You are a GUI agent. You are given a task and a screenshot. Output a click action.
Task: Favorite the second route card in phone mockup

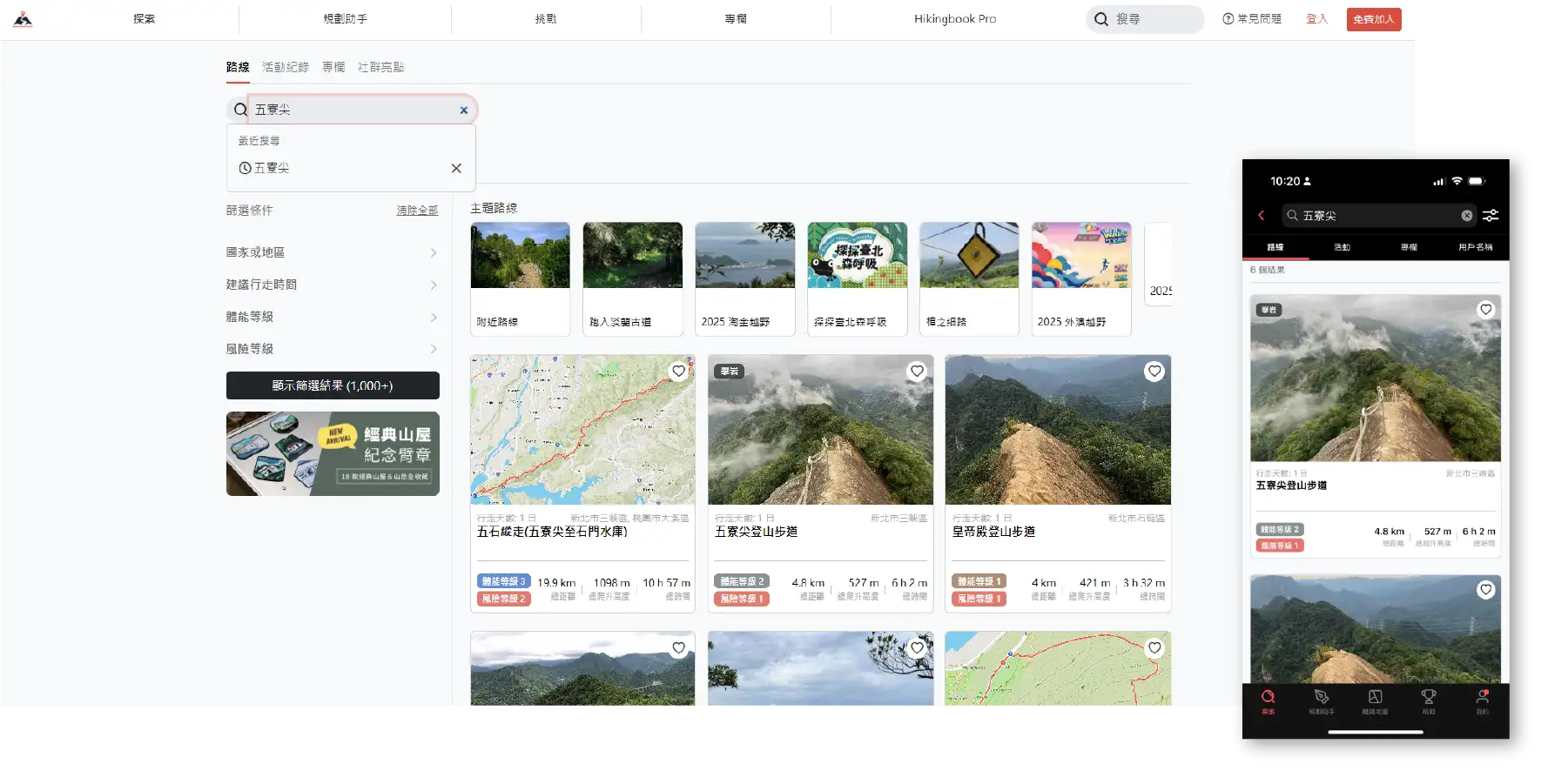[1486, 590]
